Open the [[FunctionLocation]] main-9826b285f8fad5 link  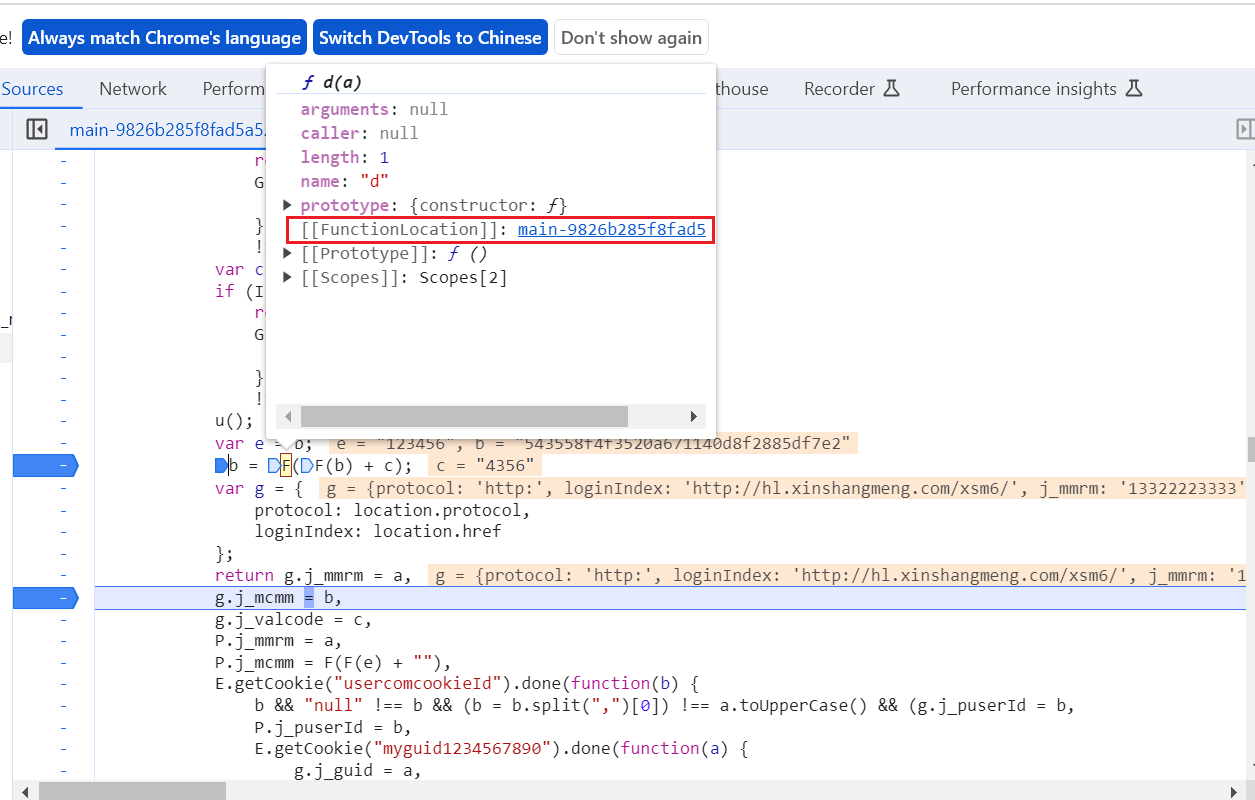click(612, 229)
